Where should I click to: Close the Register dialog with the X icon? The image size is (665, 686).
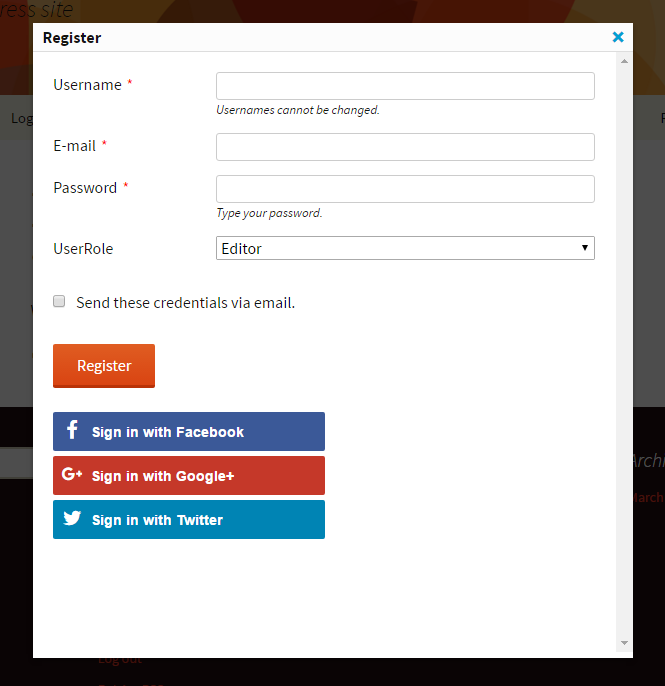618,37
